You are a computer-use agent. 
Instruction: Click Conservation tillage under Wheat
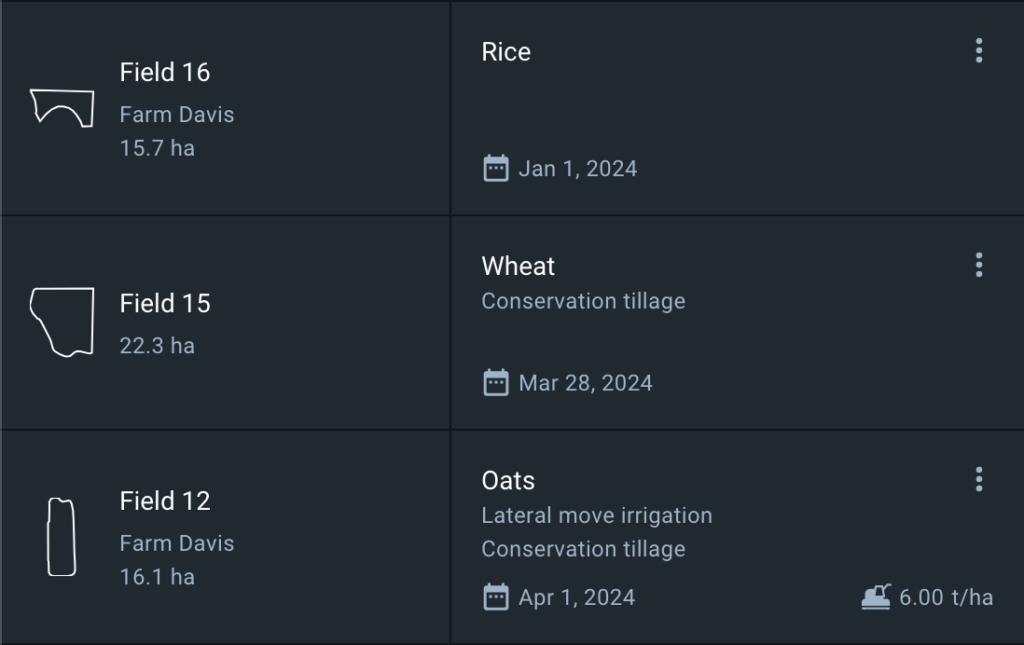[x=583, y=301]
